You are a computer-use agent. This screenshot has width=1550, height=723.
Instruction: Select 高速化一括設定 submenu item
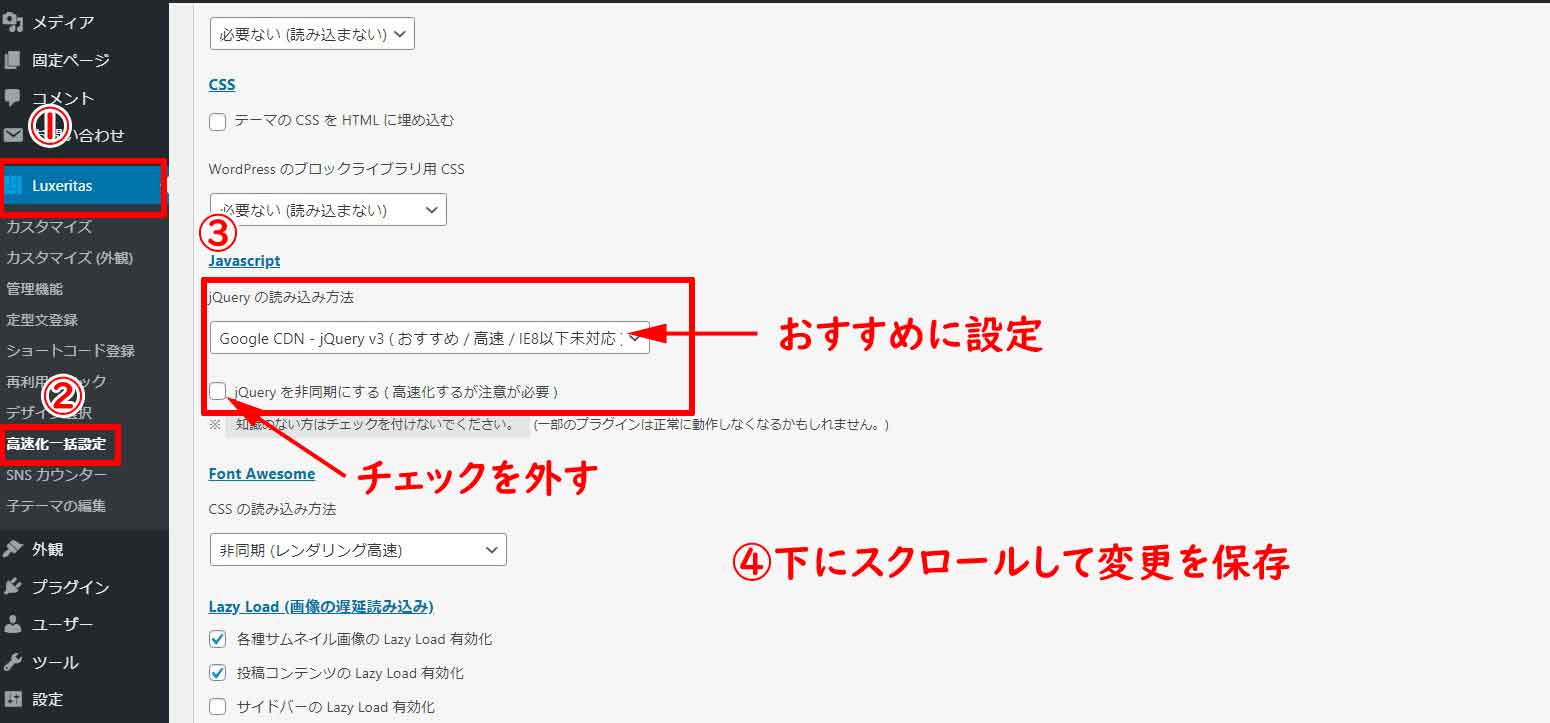coord(56,444)
